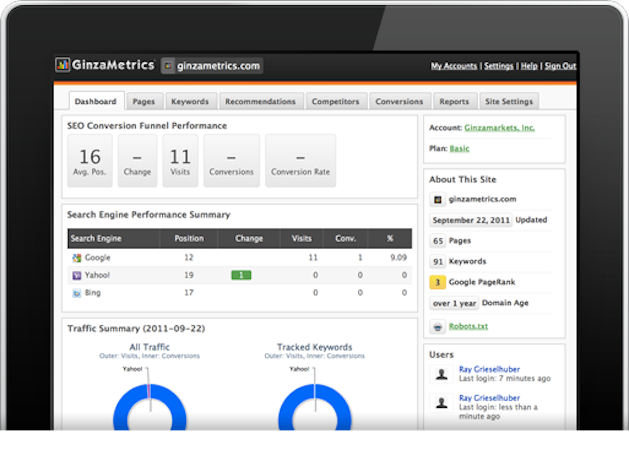Image resolution: width=629 pixels, height=450 pixels.
Task: Click the Conversion Rate metric tile
Action: click(x=300, y=160)
